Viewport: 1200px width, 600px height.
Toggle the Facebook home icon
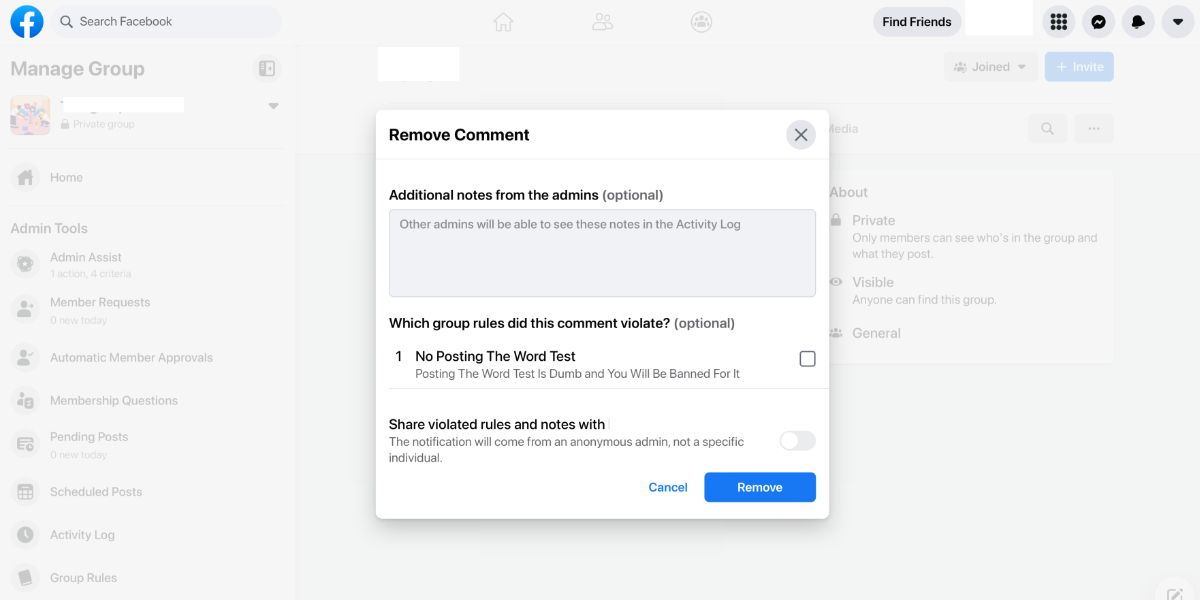pos(503,21)
